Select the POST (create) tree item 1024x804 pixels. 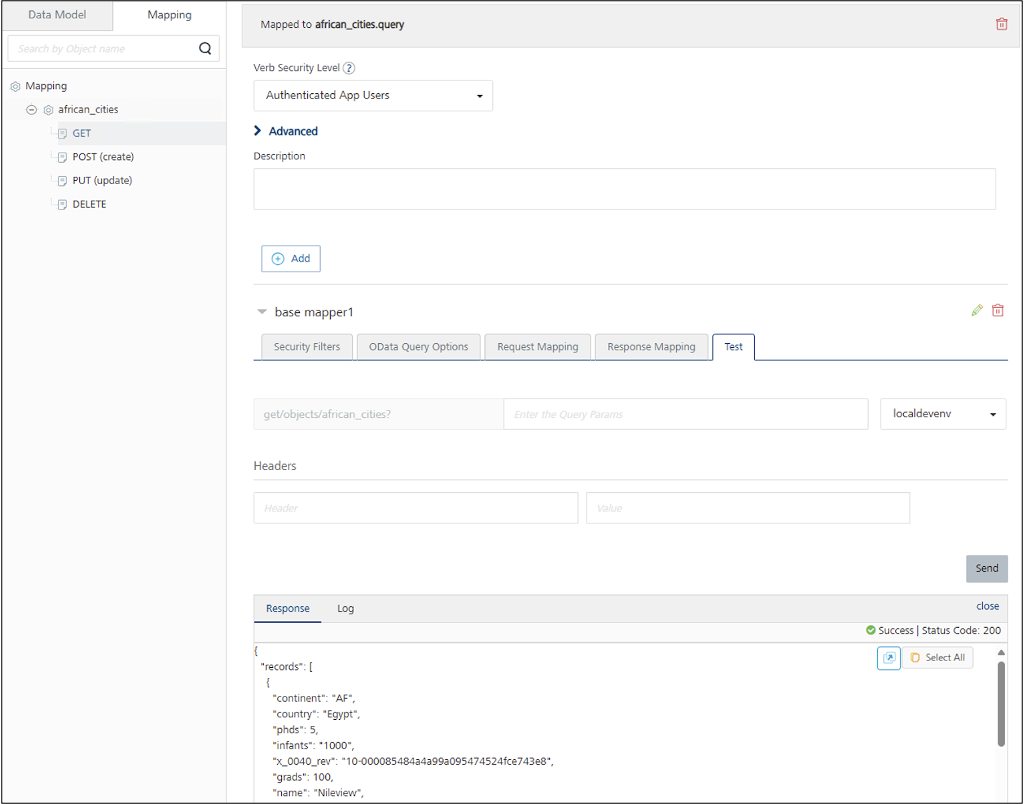pyautogui.click(x=103, y=157)
